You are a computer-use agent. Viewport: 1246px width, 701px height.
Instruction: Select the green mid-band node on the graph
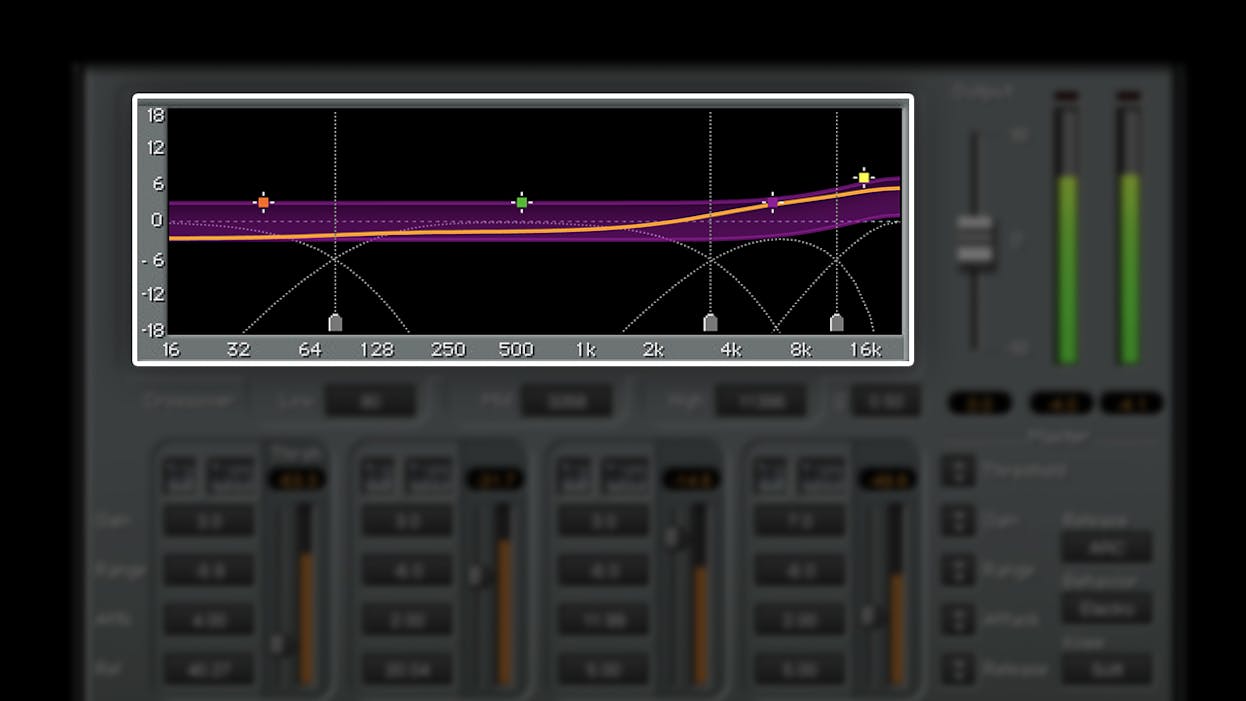click(523, 202)
